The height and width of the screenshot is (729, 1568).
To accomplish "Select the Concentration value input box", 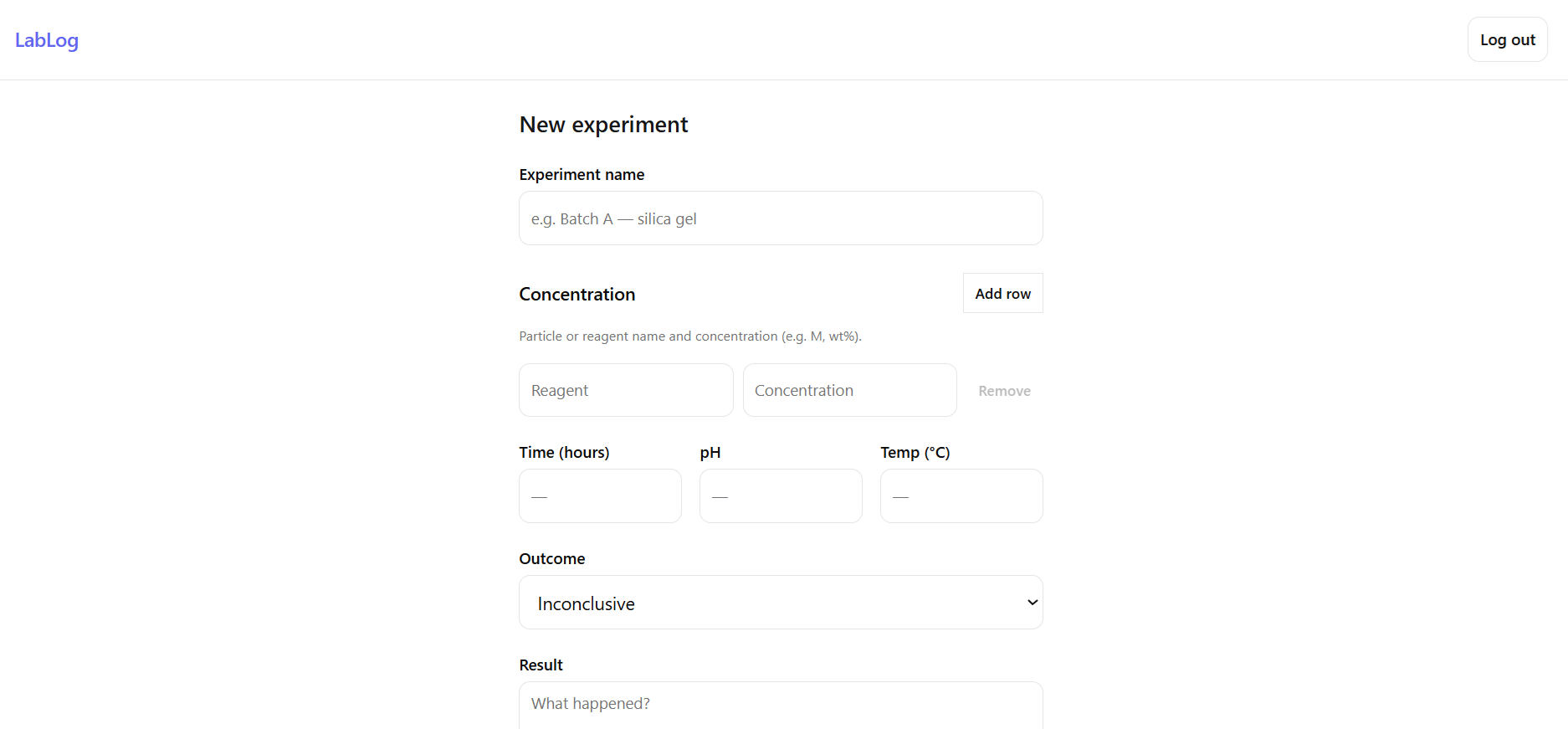I will 848,390.
